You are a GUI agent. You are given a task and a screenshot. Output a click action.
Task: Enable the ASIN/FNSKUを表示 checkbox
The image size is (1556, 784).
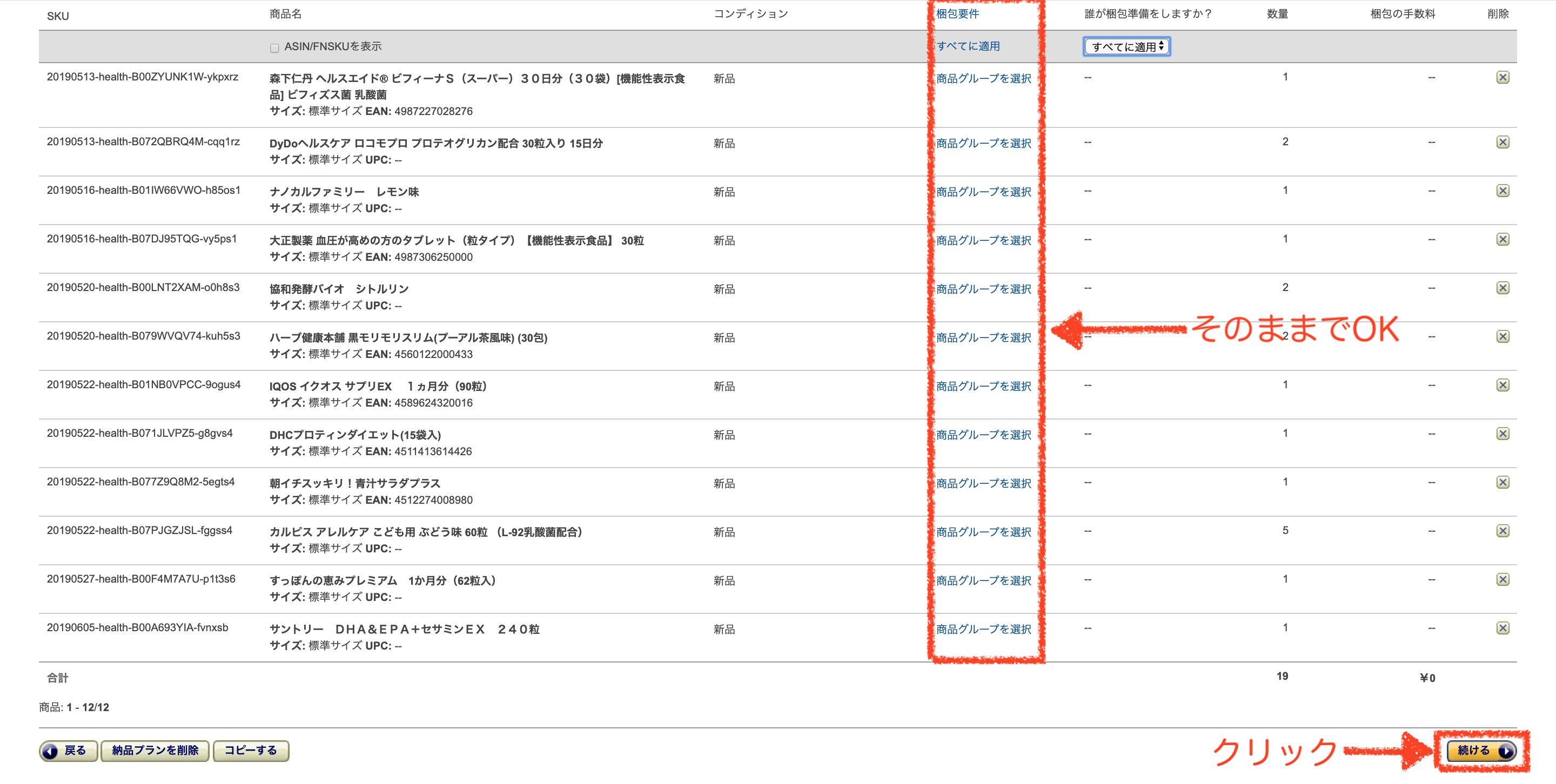click(x=274, y=48)
